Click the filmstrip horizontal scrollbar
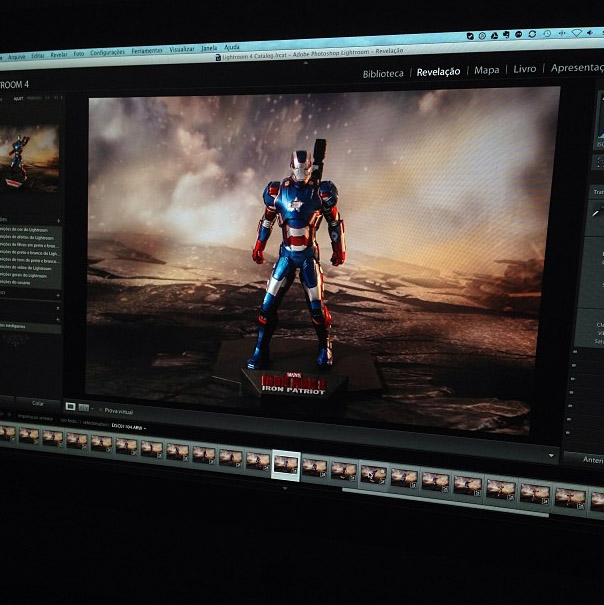 pos(445,502)
